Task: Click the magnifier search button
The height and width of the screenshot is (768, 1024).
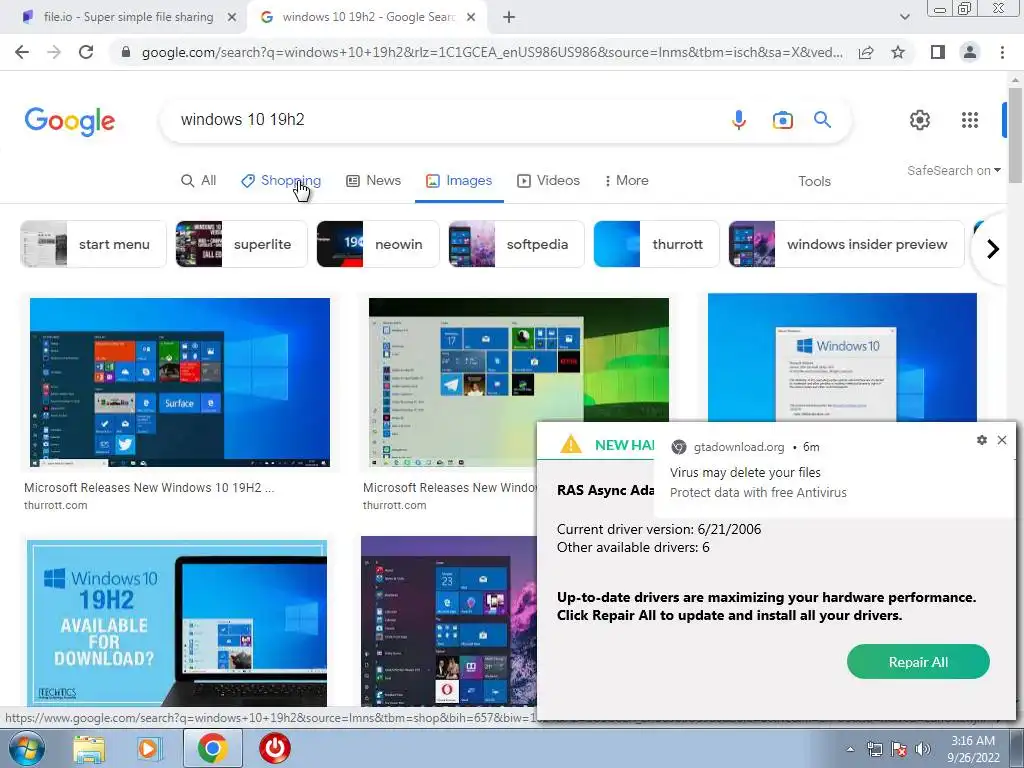Action: pyautogui.click(x=822, y=120)
